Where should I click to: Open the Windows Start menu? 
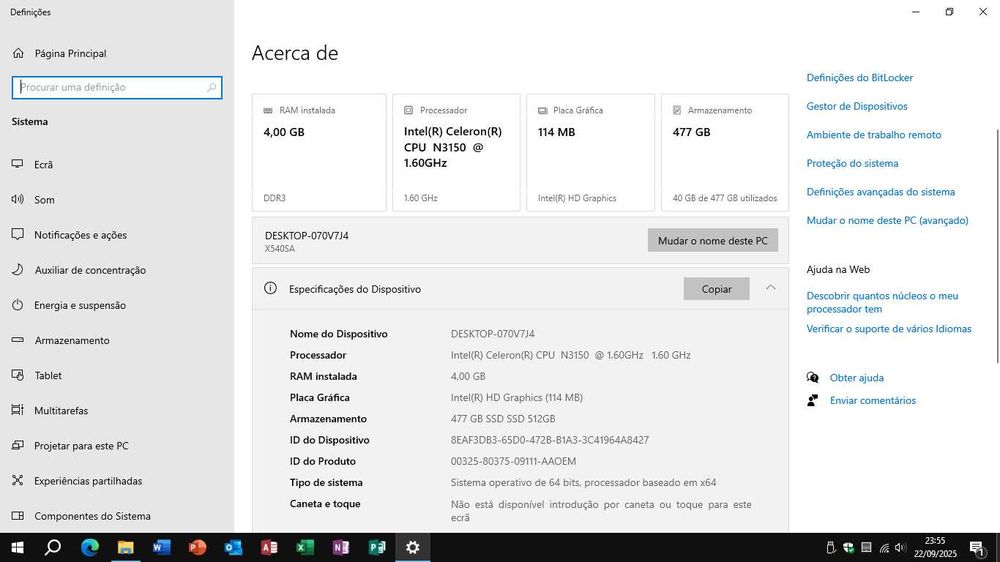(18, 547)
